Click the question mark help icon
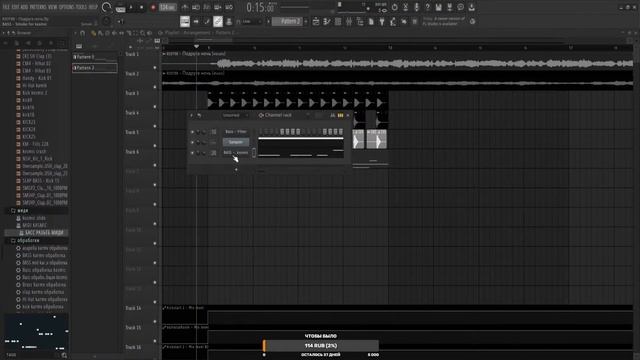This screenshot has width=640, height=360. (427, 7)
